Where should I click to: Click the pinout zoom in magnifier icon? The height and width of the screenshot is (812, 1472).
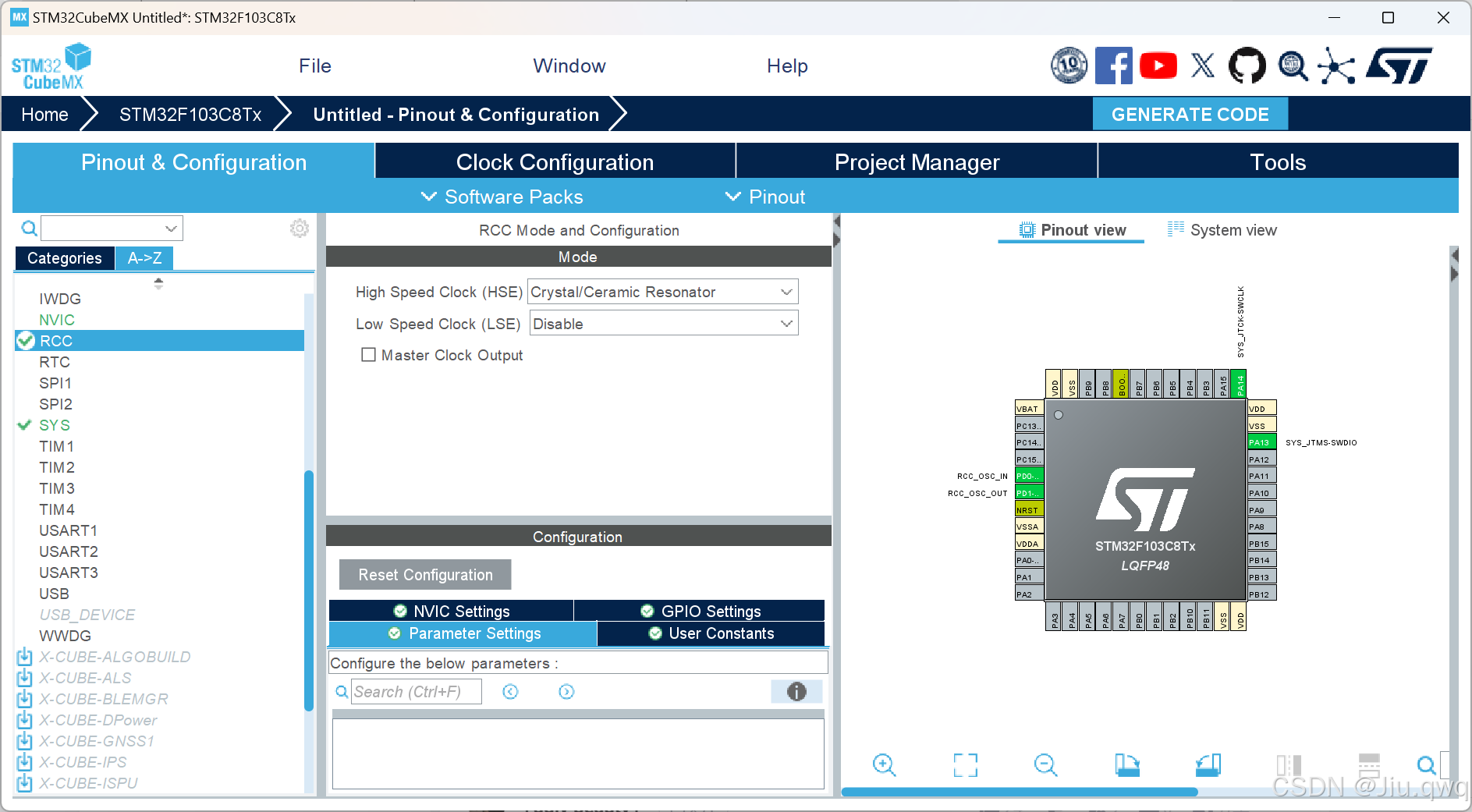[884, 765]
